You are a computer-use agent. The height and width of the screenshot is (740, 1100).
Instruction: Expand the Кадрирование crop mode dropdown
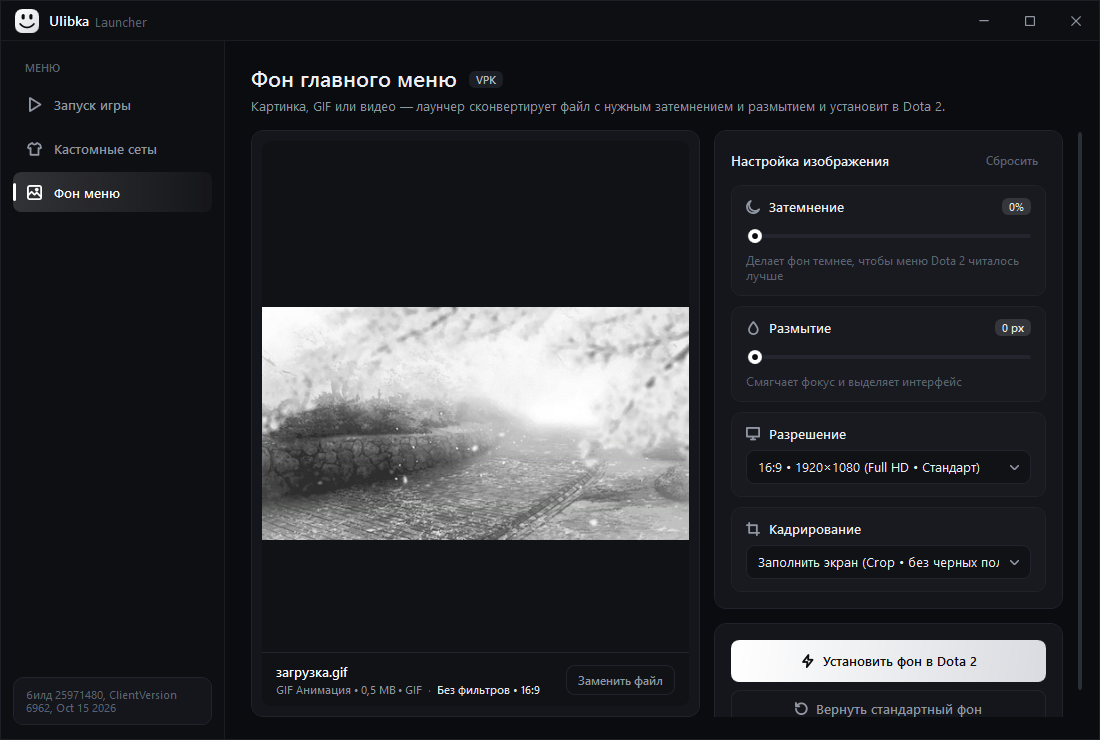click(x=887, y=562)
